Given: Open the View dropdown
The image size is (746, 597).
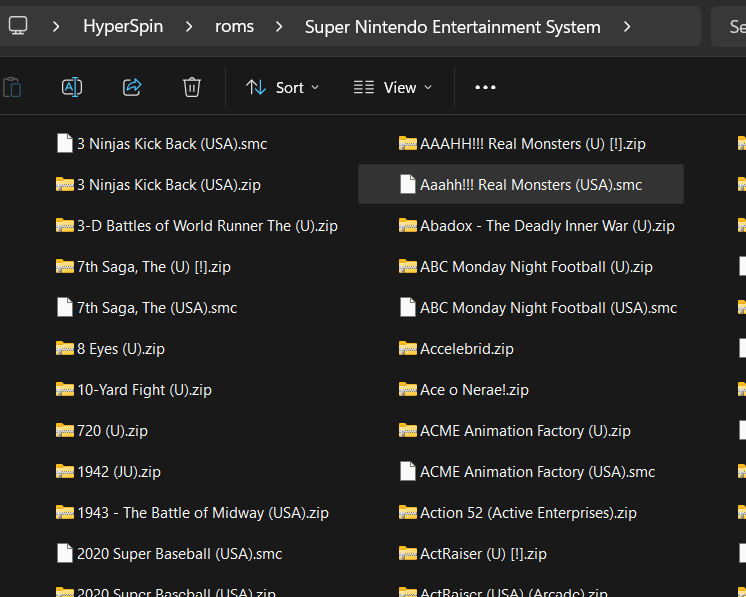Looking at the screenshot, I should (393, 88).
